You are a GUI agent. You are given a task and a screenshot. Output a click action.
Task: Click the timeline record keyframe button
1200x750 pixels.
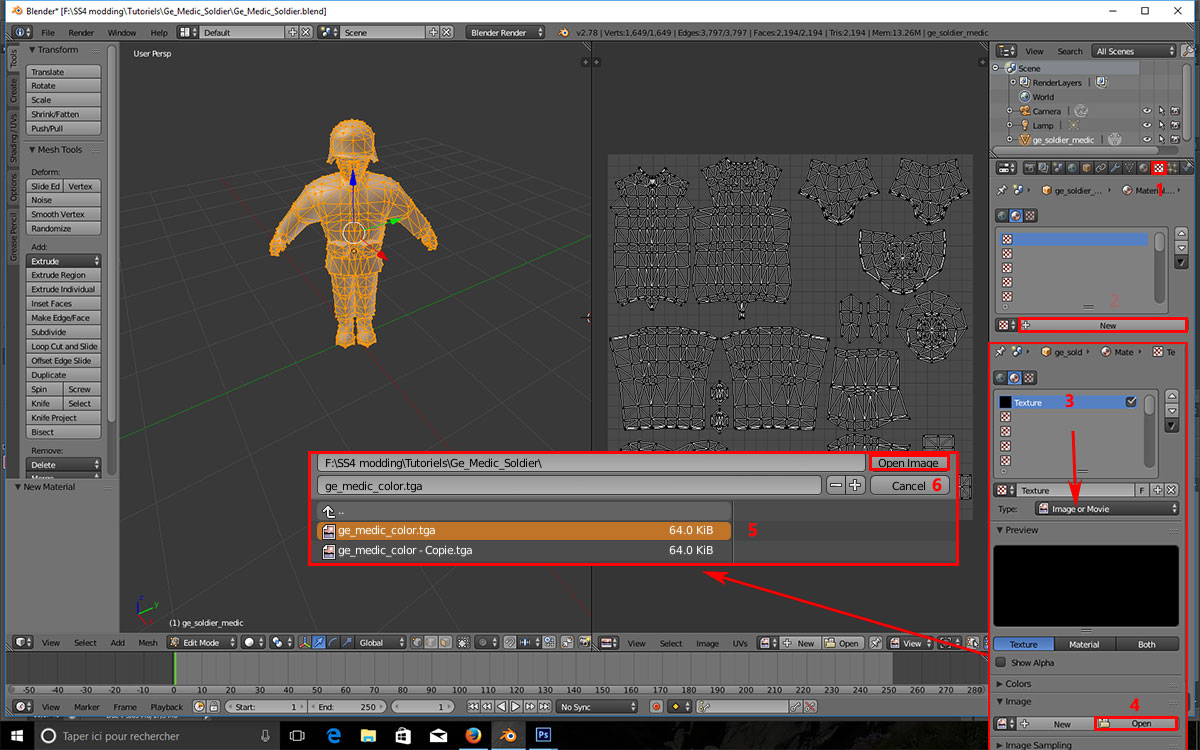tap(657, 707)
